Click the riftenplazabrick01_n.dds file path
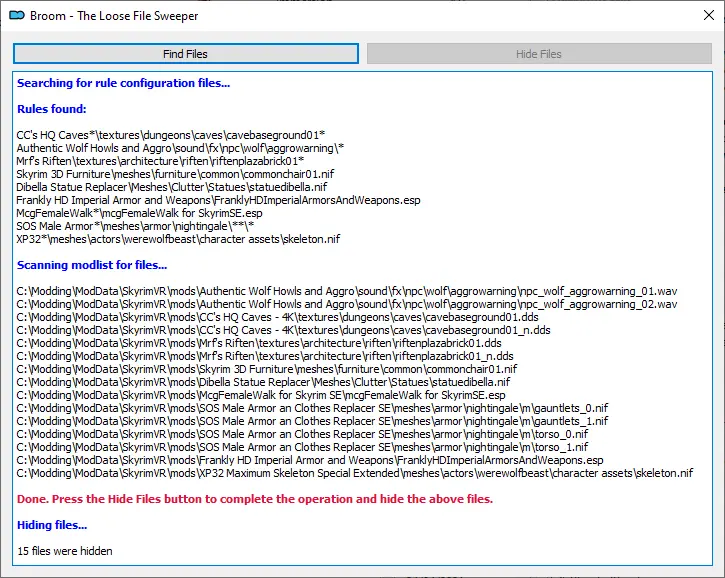Screen dimensions: 725x578 tap(265, 356)
